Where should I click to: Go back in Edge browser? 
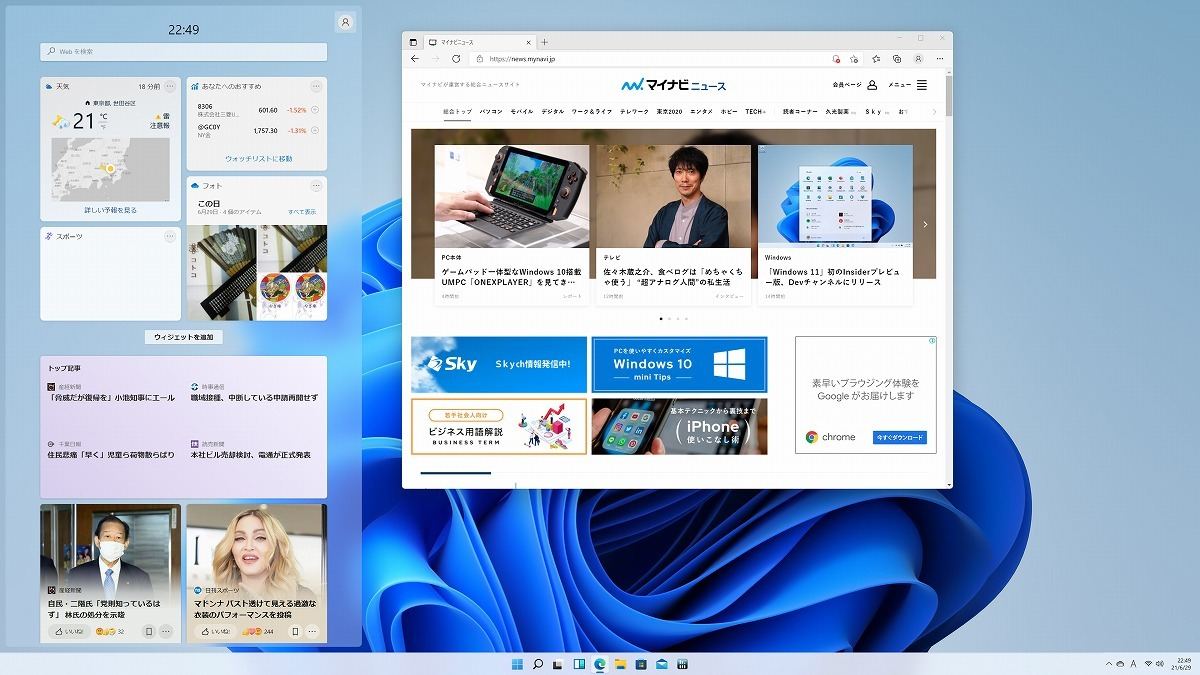click(415, 59)
